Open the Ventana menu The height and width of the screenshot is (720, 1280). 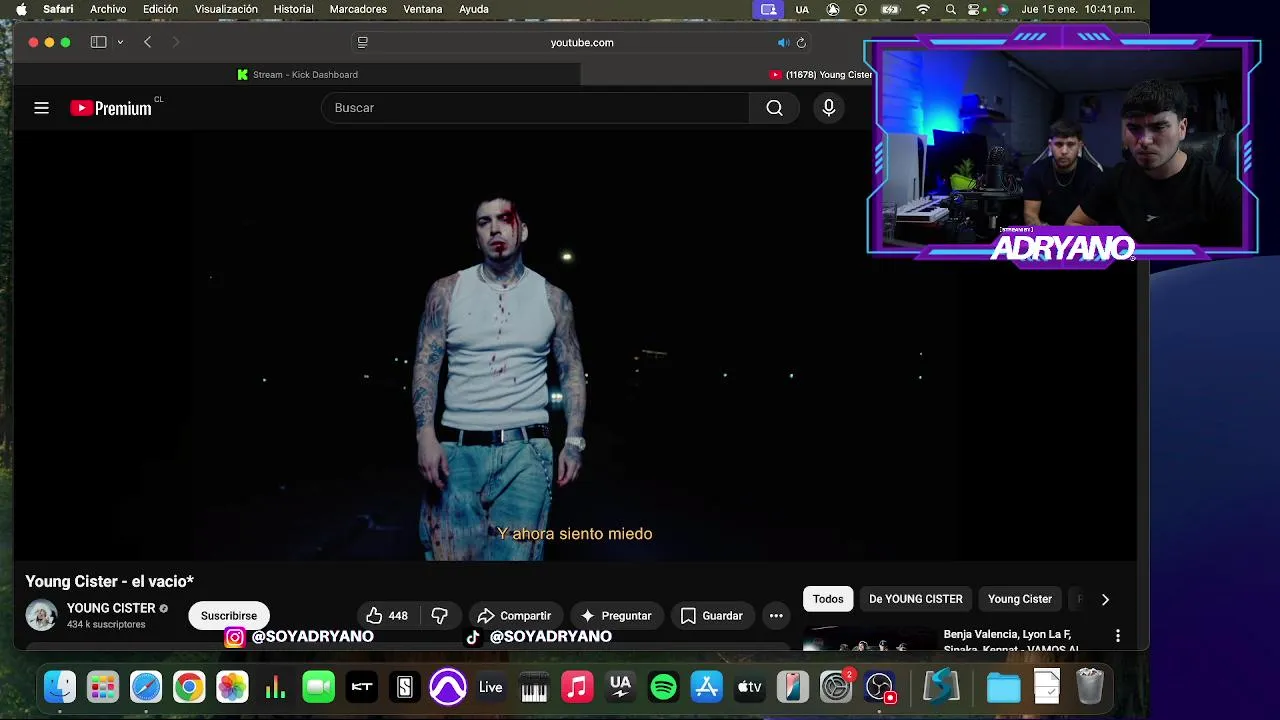(x=423, y=9)
